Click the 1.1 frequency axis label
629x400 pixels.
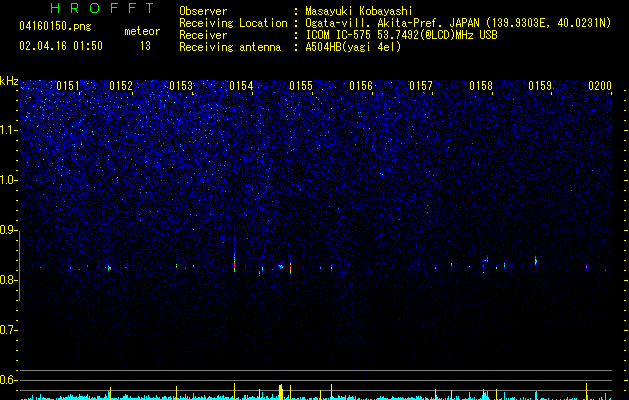8,130
